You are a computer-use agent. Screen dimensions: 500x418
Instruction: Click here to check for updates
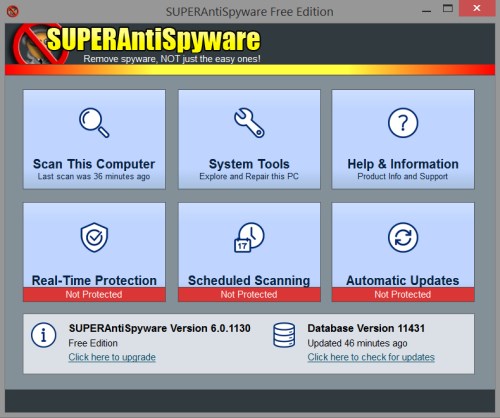click(371, 357)
